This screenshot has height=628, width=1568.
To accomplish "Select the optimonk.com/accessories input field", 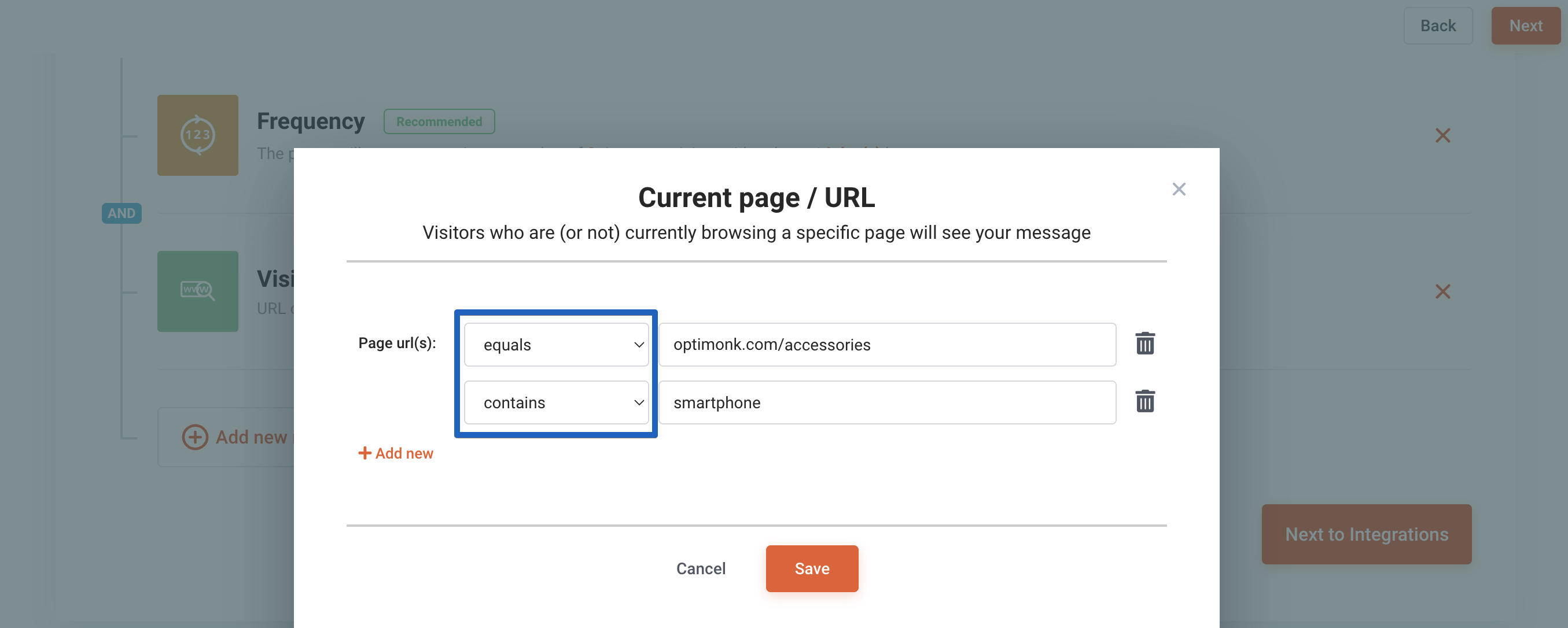I will (x=887, y=344).
